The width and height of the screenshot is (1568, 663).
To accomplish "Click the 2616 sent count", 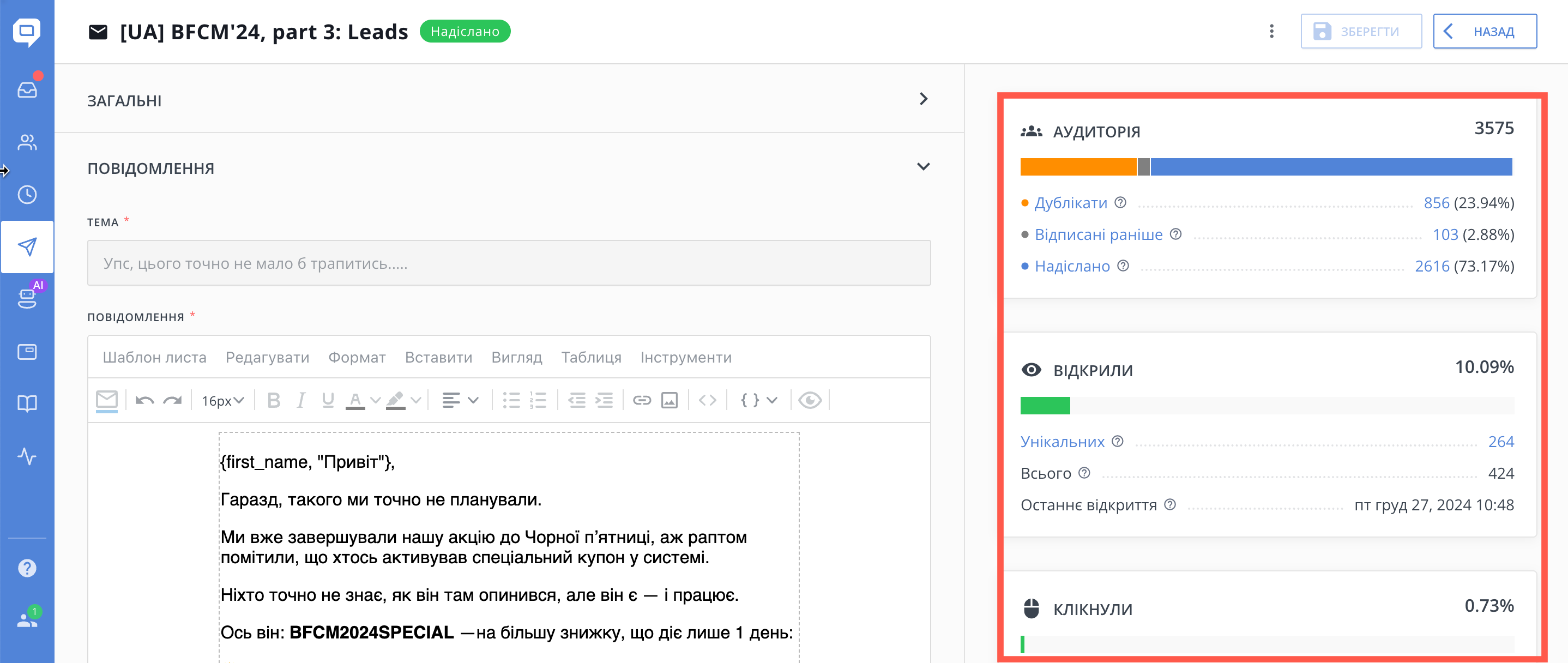I will 1432,266.
